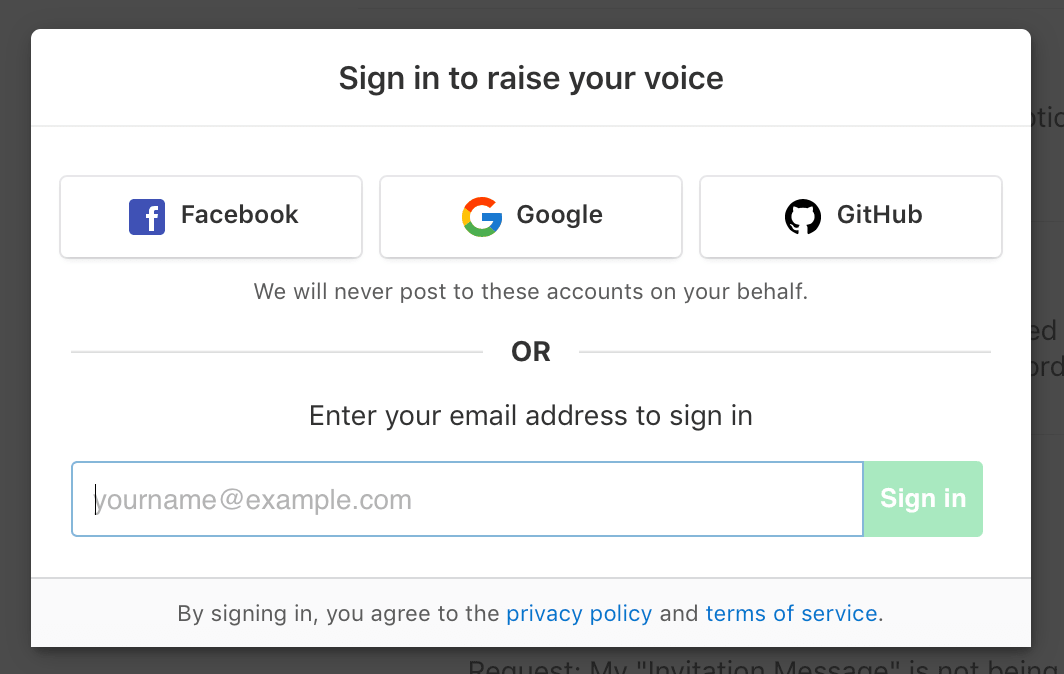Sign in using the Facebook button label

click(239, 215)
